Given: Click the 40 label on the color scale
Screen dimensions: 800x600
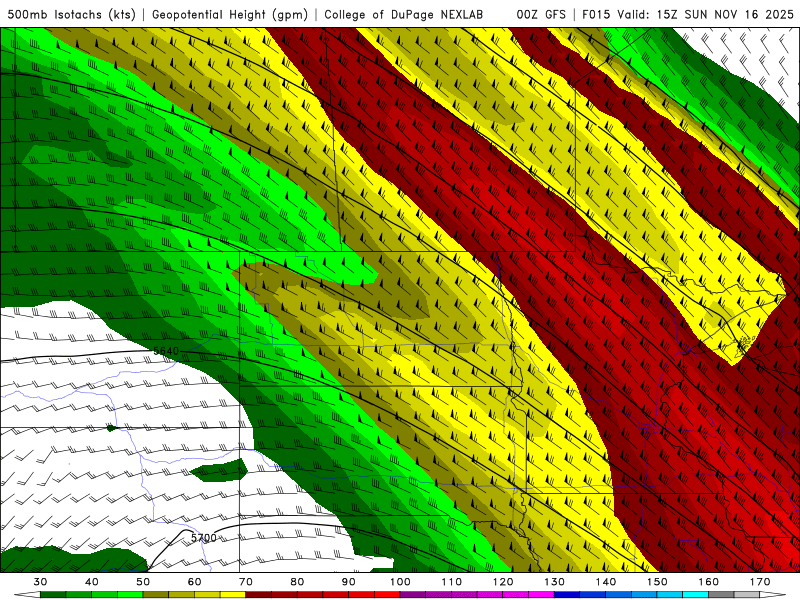Looking at the screenshot, I should 92,582.
